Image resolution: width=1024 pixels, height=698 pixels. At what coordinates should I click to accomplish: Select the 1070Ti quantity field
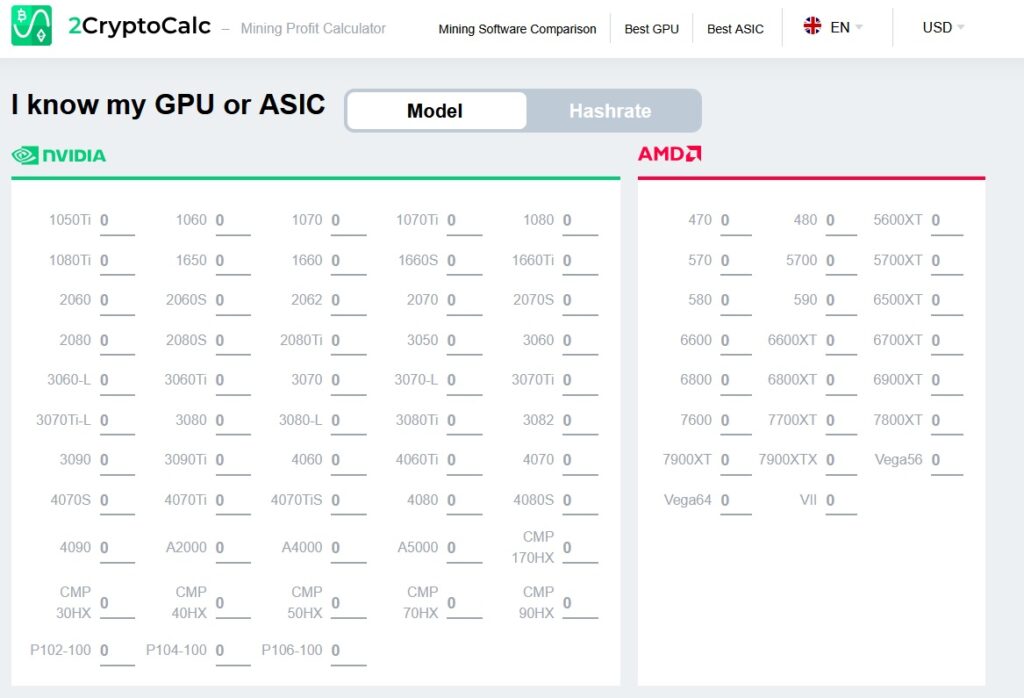pos(464,221)
